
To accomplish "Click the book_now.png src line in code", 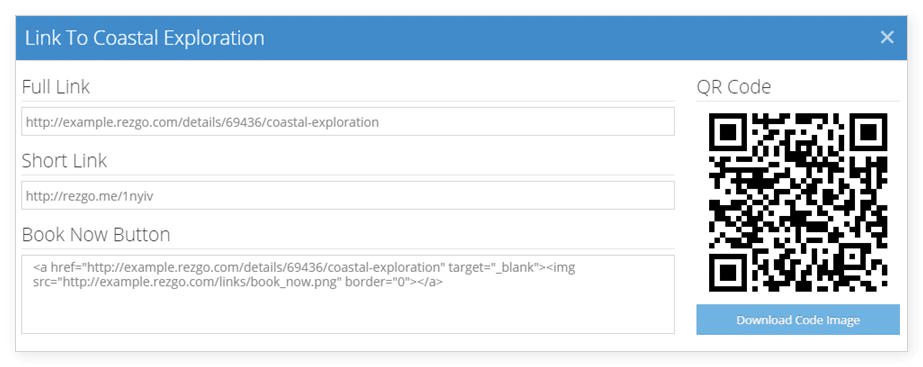I will click(238, 282).
